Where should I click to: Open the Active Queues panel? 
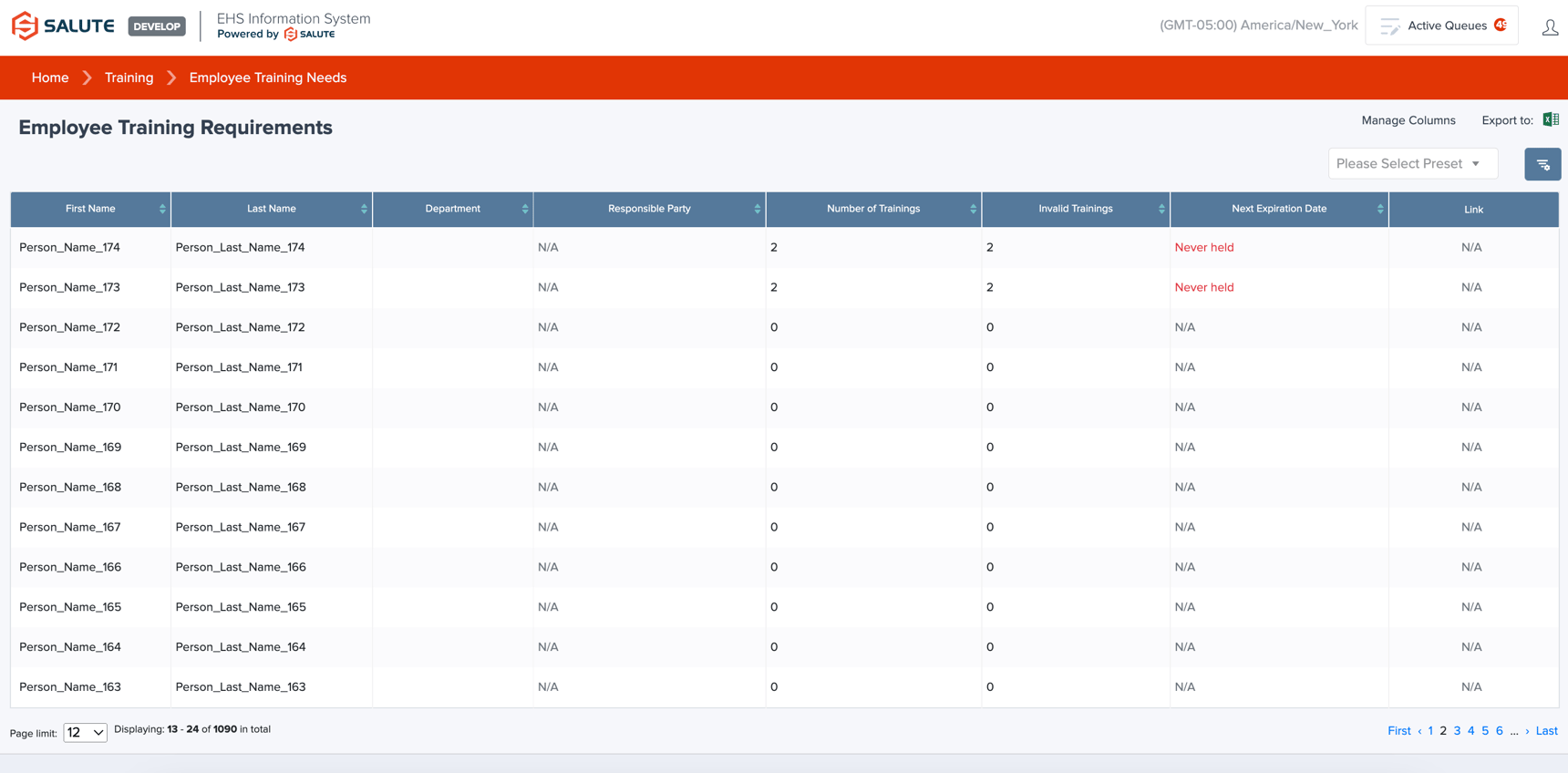1441,26
